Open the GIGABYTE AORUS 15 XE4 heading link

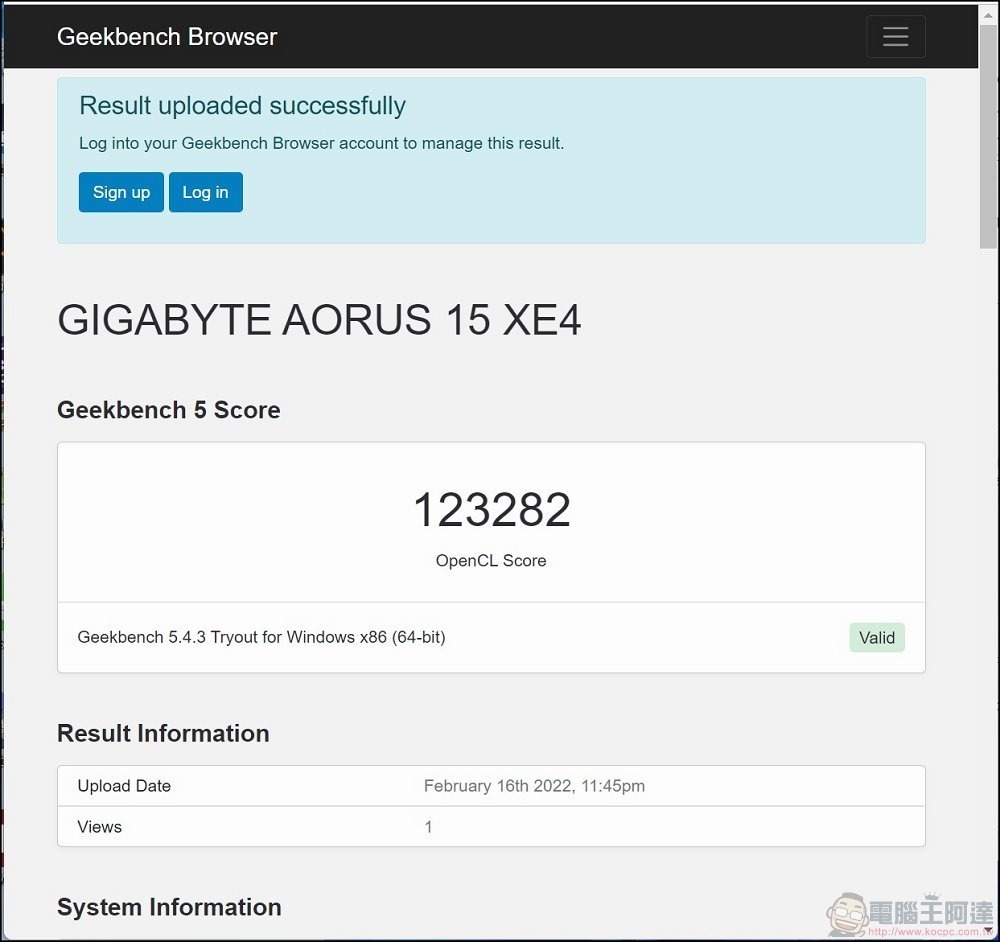320,320
